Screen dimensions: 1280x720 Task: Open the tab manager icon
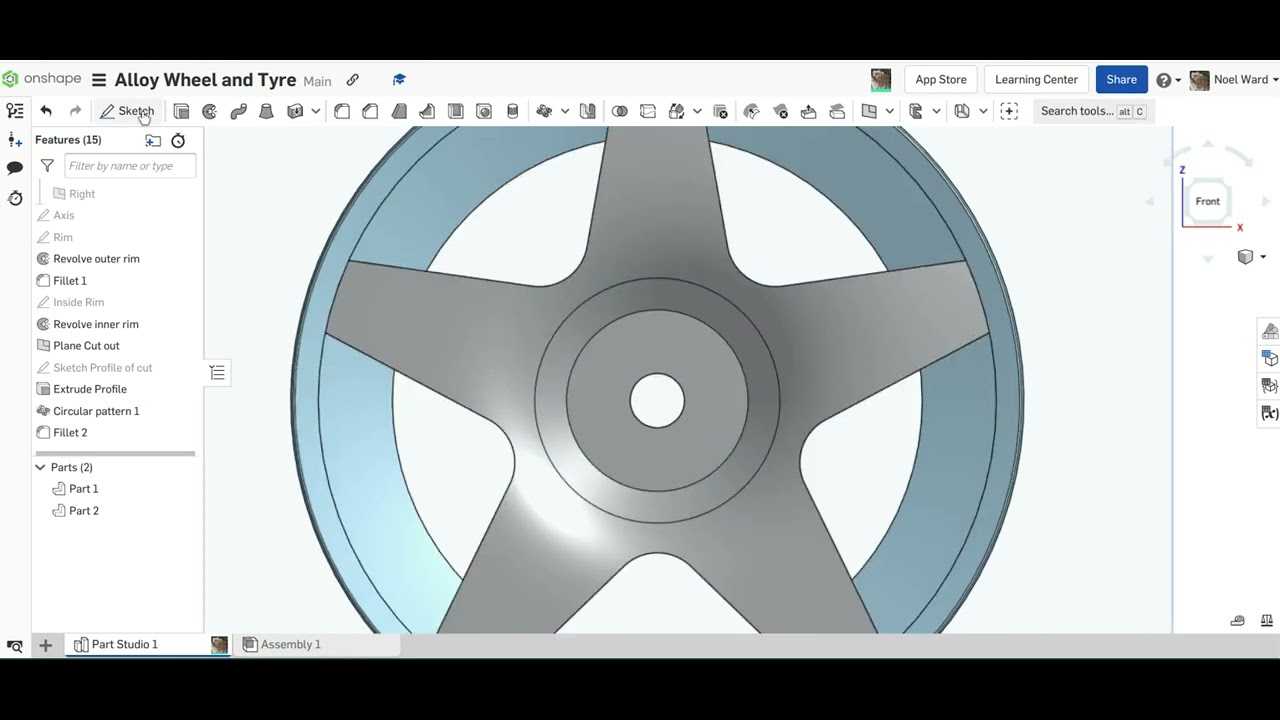(15, 645)
